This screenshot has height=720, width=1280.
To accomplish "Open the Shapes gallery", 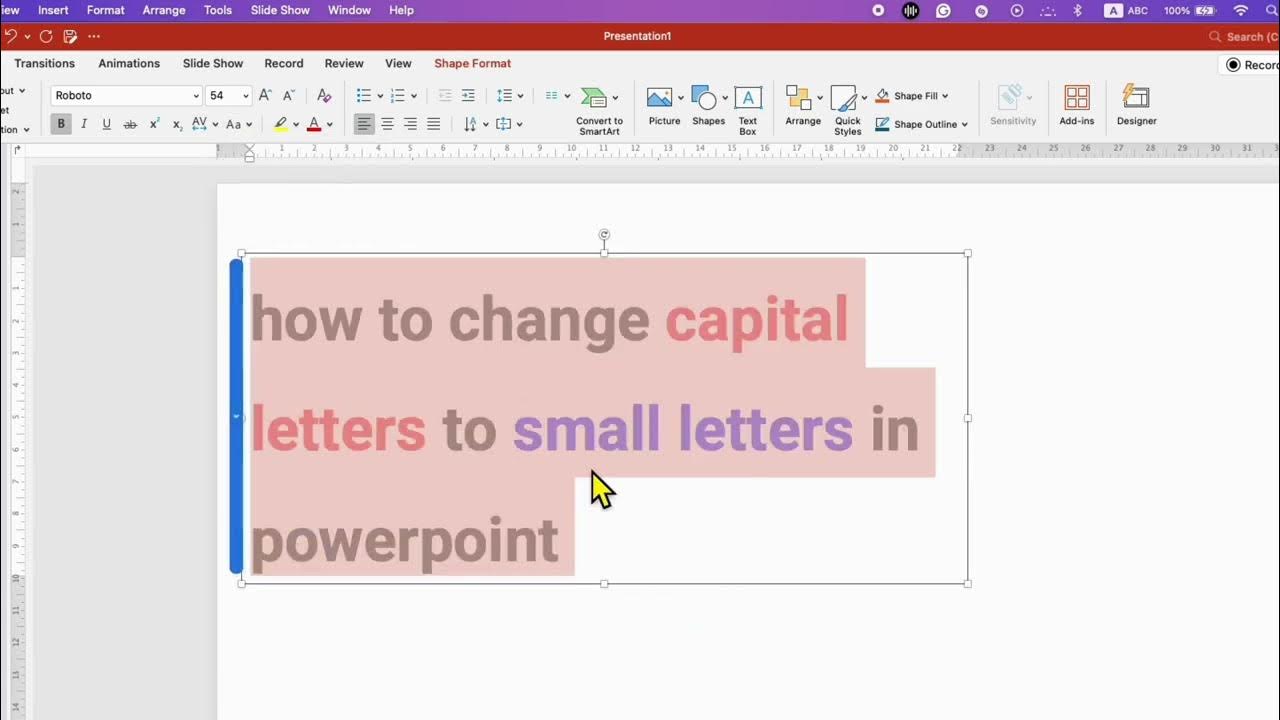I will click(708, 107).
